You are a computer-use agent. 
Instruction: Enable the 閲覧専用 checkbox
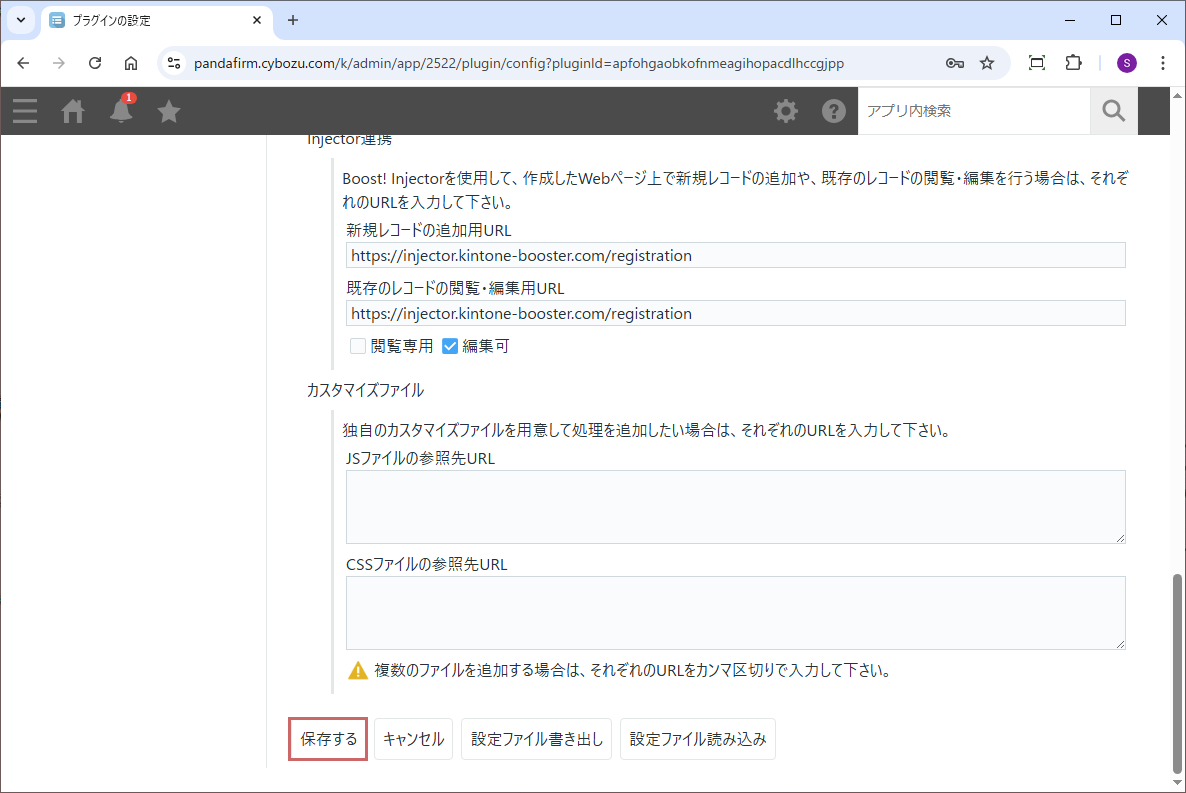358,346
